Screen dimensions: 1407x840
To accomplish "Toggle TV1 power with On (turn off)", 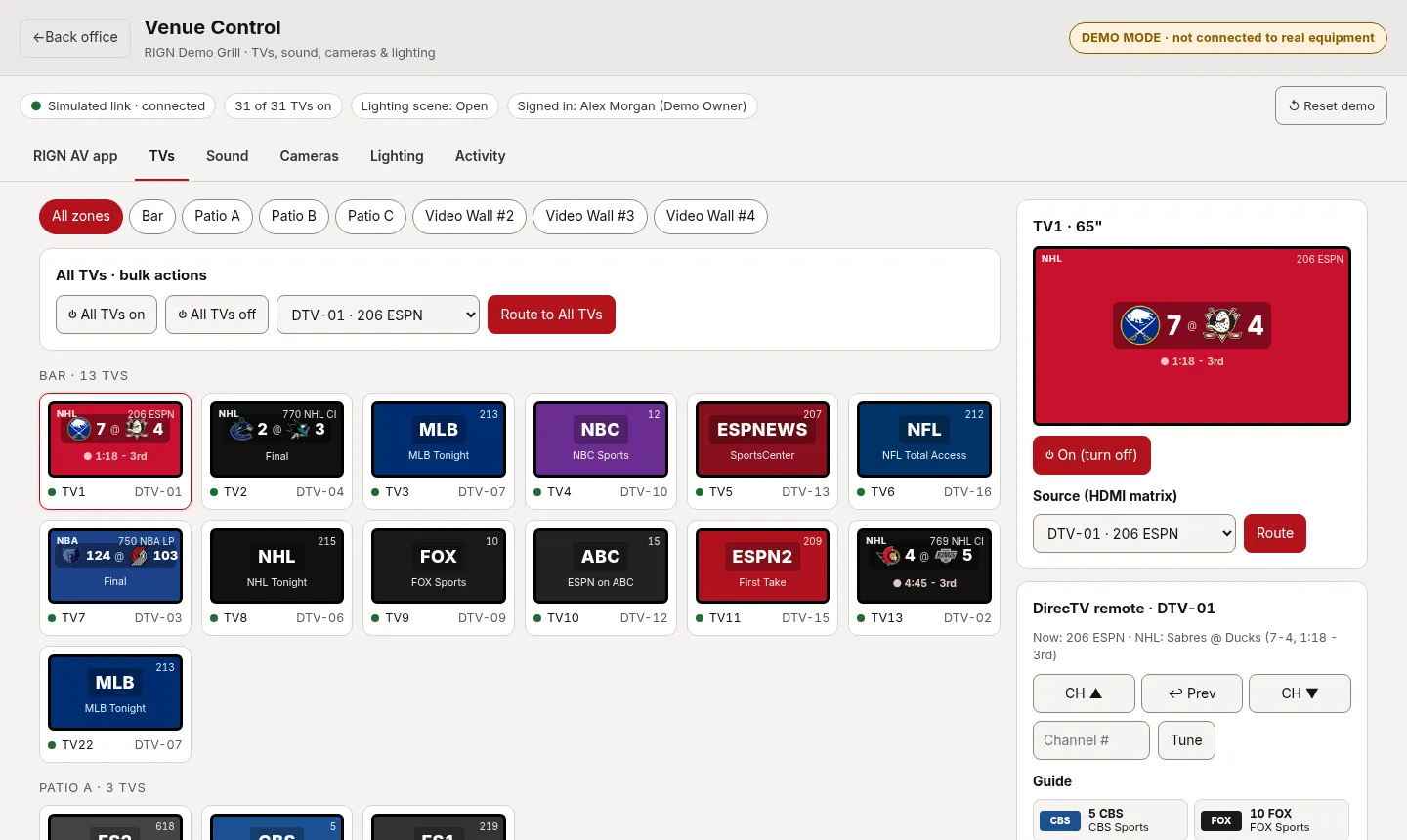I will pyautogui.click(x=1091, y=455).
